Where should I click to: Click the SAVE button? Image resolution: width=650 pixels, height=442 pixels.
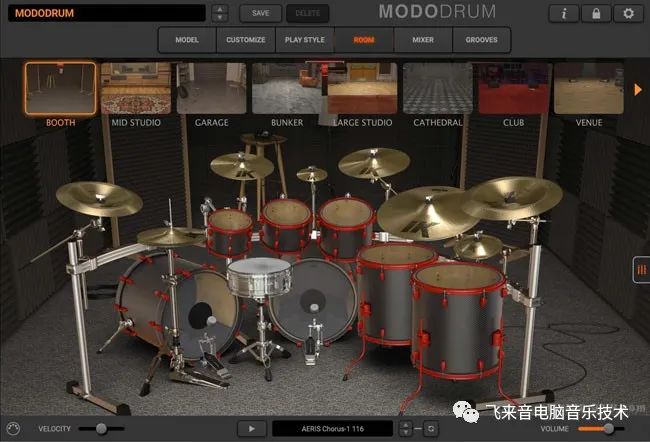pos(261,13)
